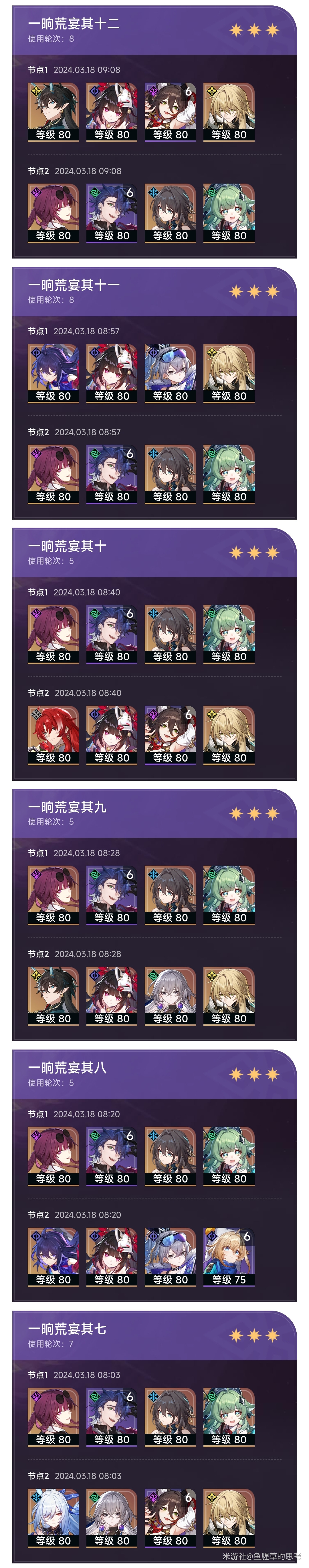This screenshot has width=309, height=1568.
Task: Click the star rating of 一晌荒宴其十
Action: (x=254, y=552)
